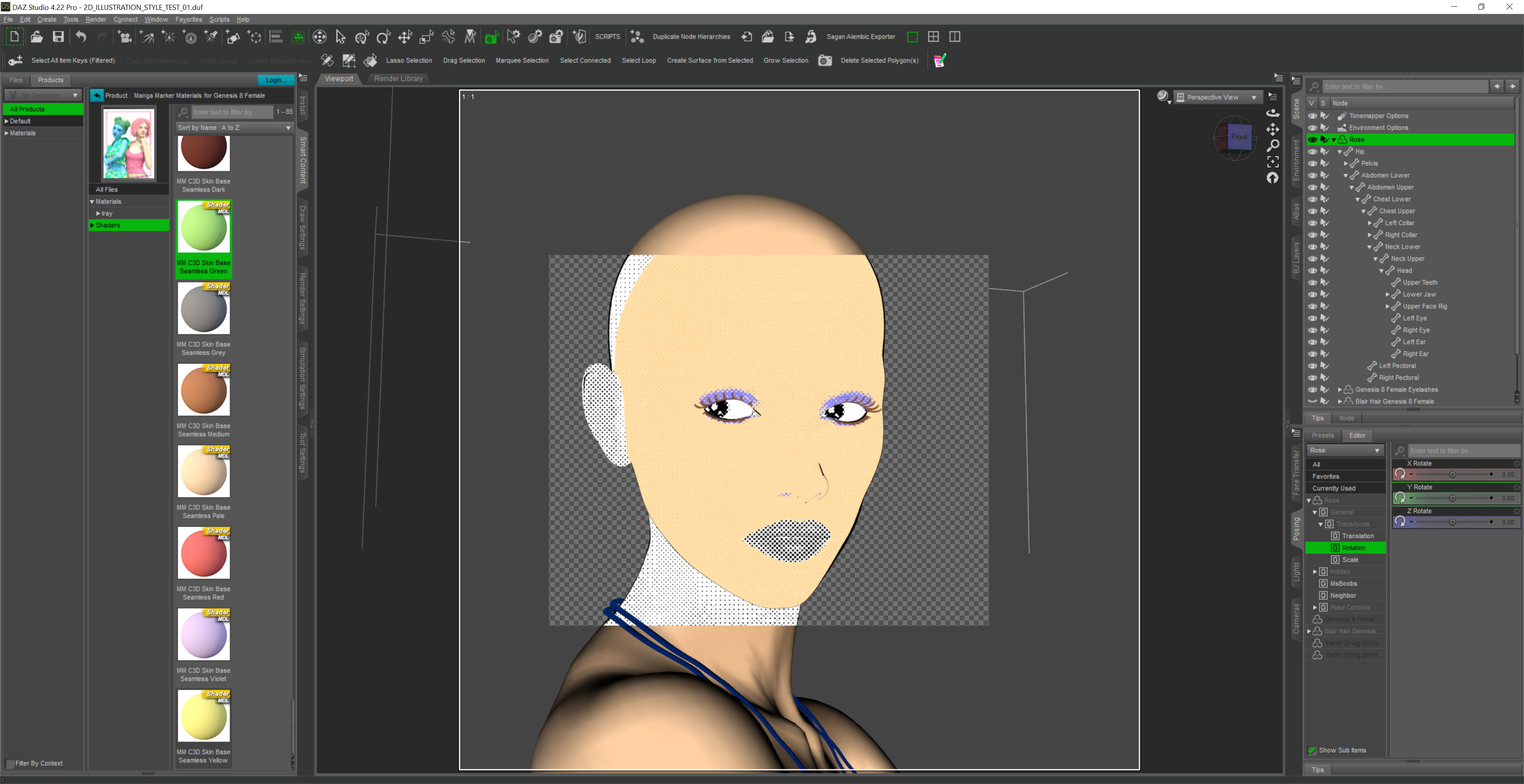Check Filter By Context checkbox

pyautogui.click(x=10, y=763)
